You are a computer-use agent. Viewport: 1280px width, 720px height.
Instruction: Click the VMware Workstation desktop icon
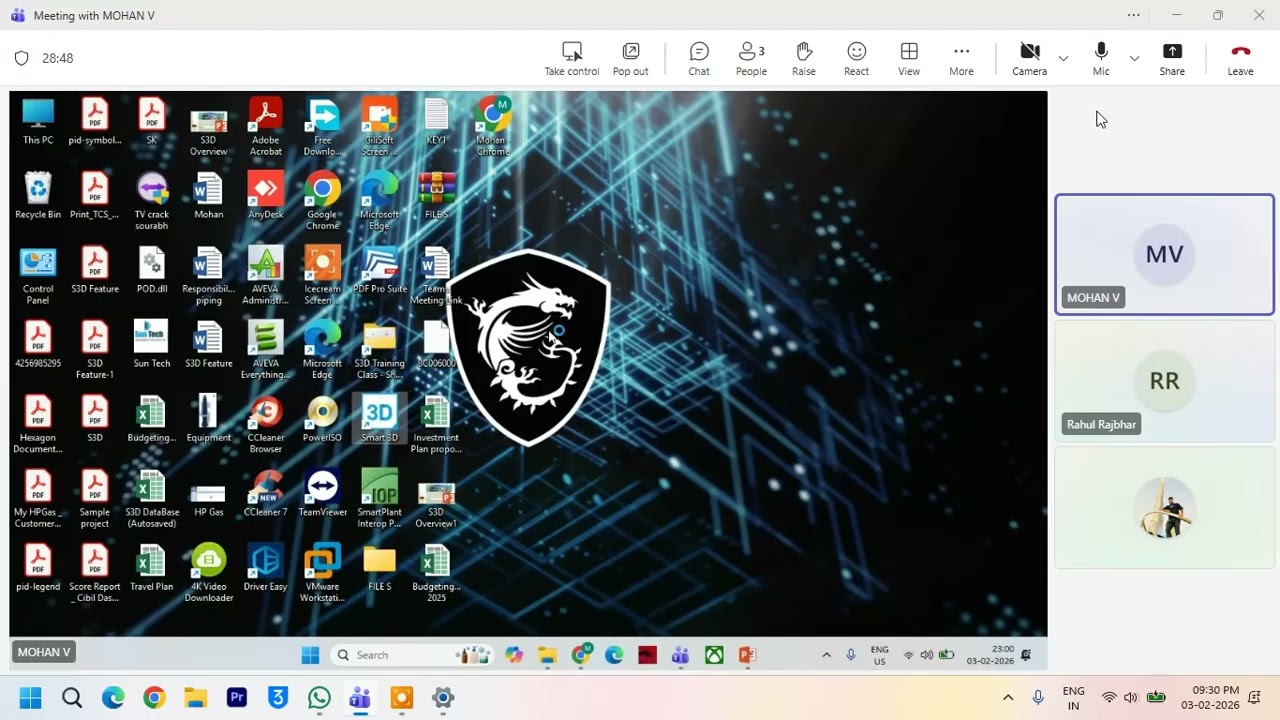322,573
